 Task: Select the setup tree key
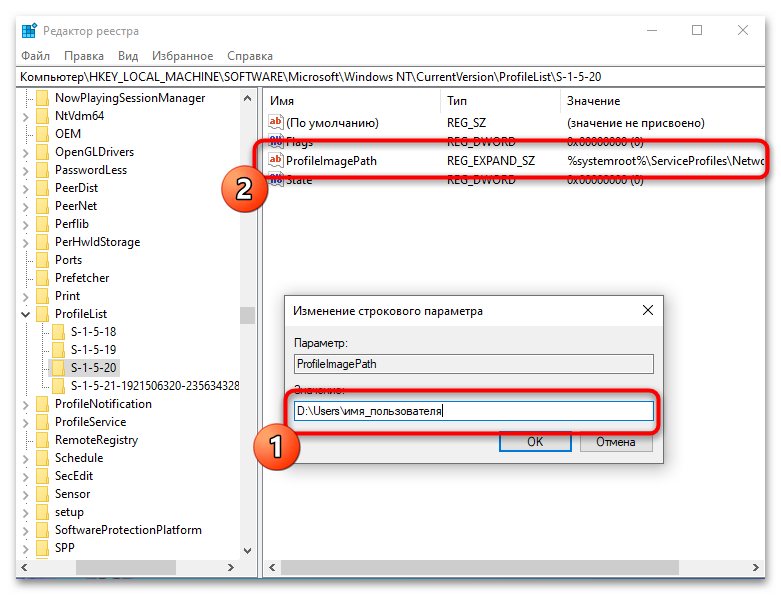pos(69,512)
